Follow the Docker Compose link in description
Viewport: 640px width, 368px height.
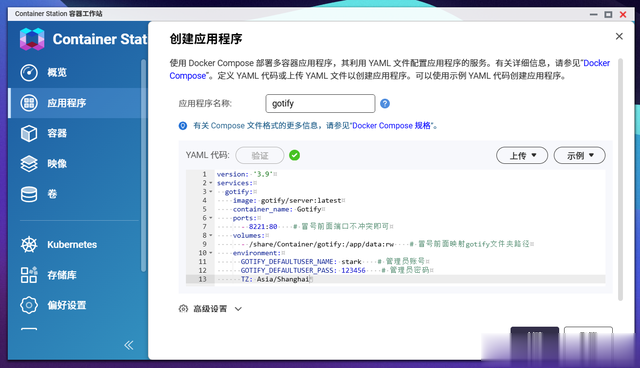coord(596,63)
